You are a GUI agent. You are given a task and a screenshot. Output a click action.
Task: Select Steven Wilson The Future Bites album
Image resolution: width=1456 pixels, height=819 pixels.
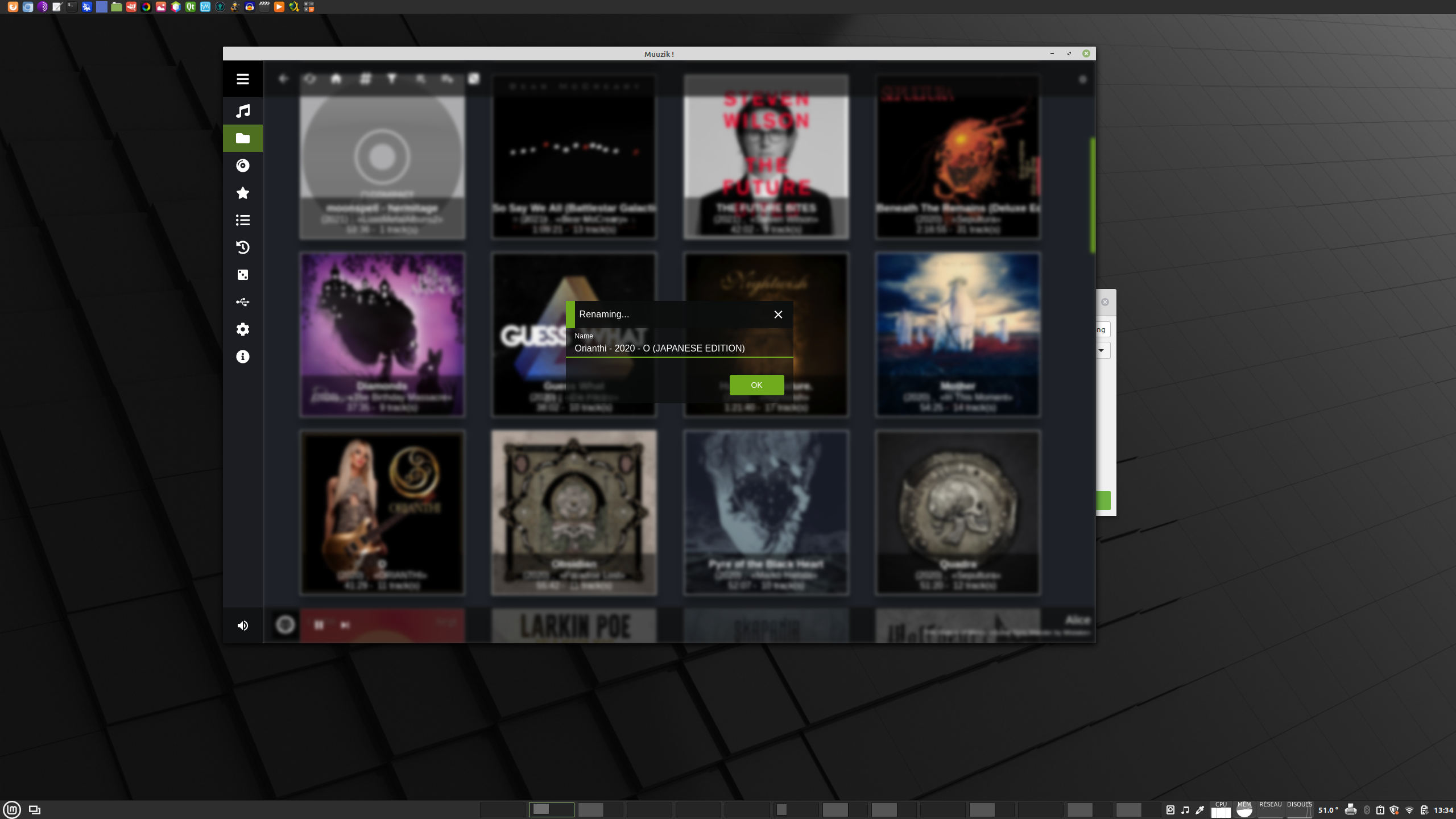coord(766,156)
